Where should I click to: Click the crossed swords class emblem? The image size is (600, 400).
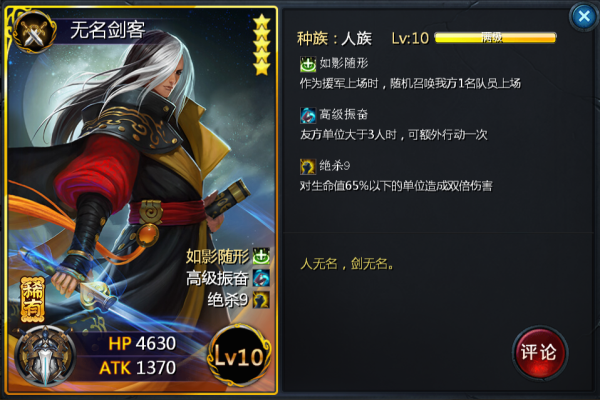35,33
